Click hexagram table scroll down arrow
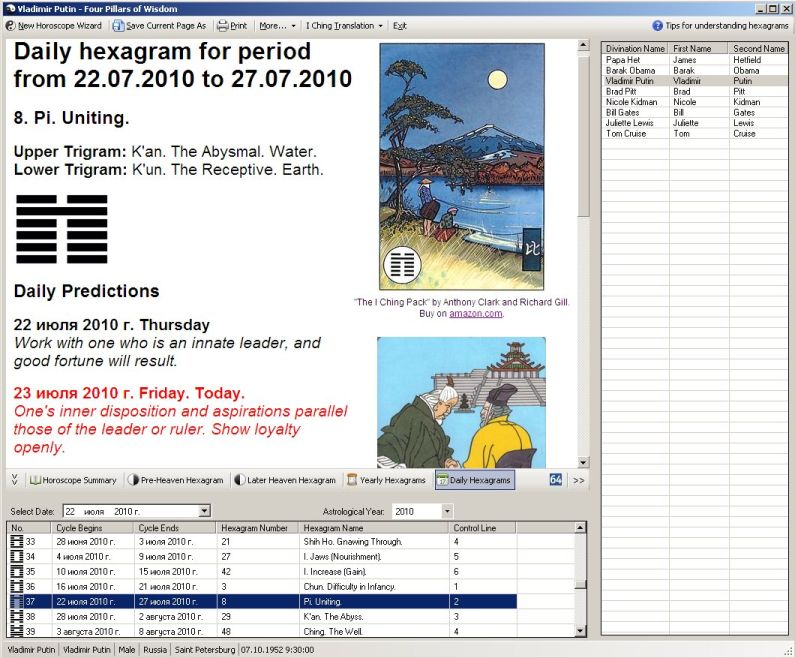This screenshot has height=658, width=796. (580, 631)
